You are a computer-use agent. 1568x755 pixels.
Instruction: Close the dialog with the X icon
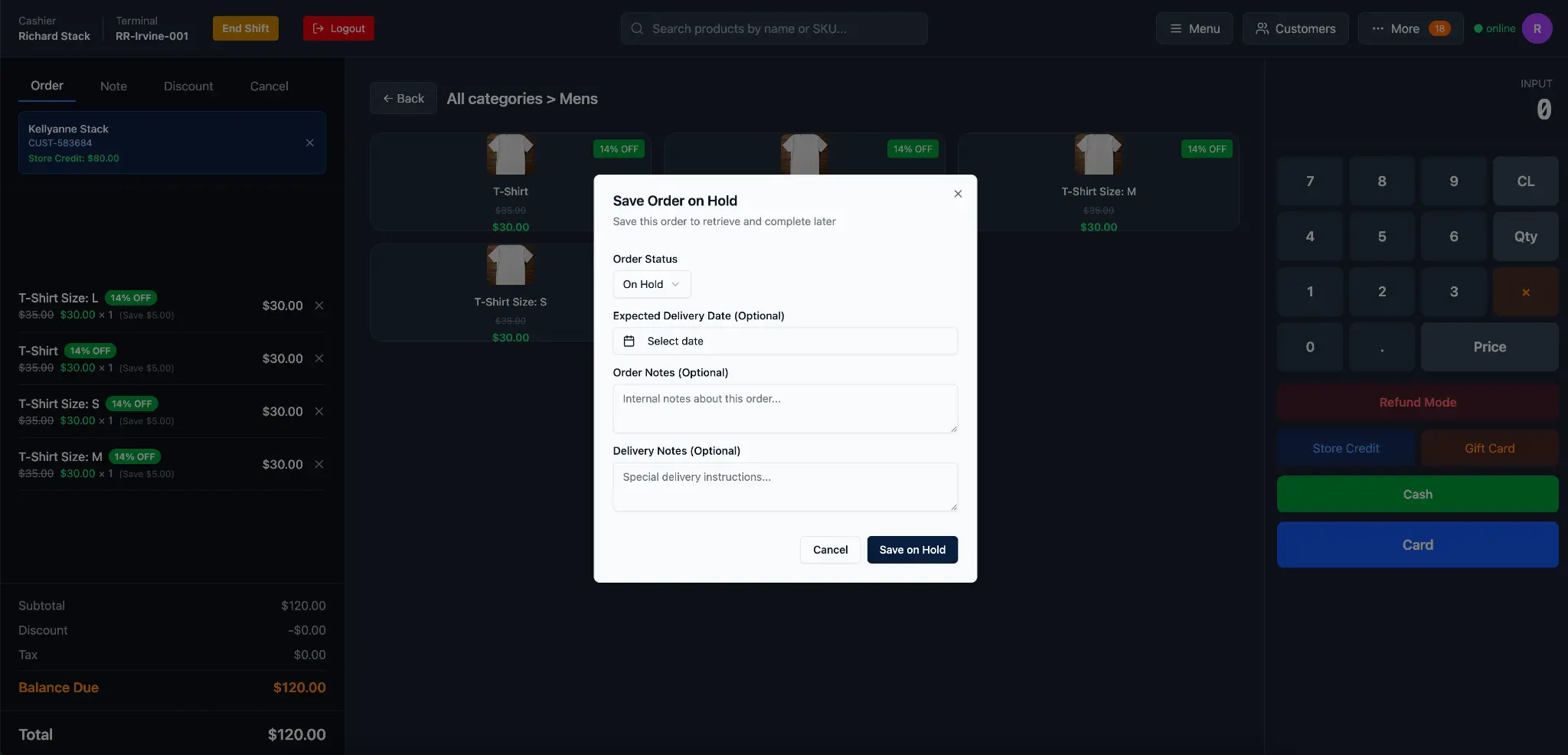[957, 194]
